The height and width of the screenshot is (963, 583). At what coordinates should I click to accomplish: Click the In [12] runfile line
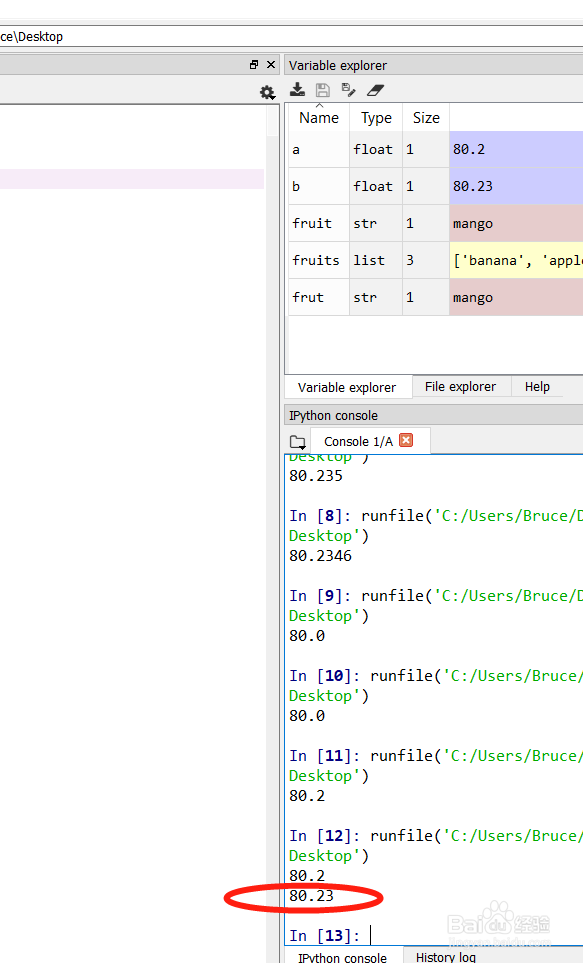(x=436, y=836)
